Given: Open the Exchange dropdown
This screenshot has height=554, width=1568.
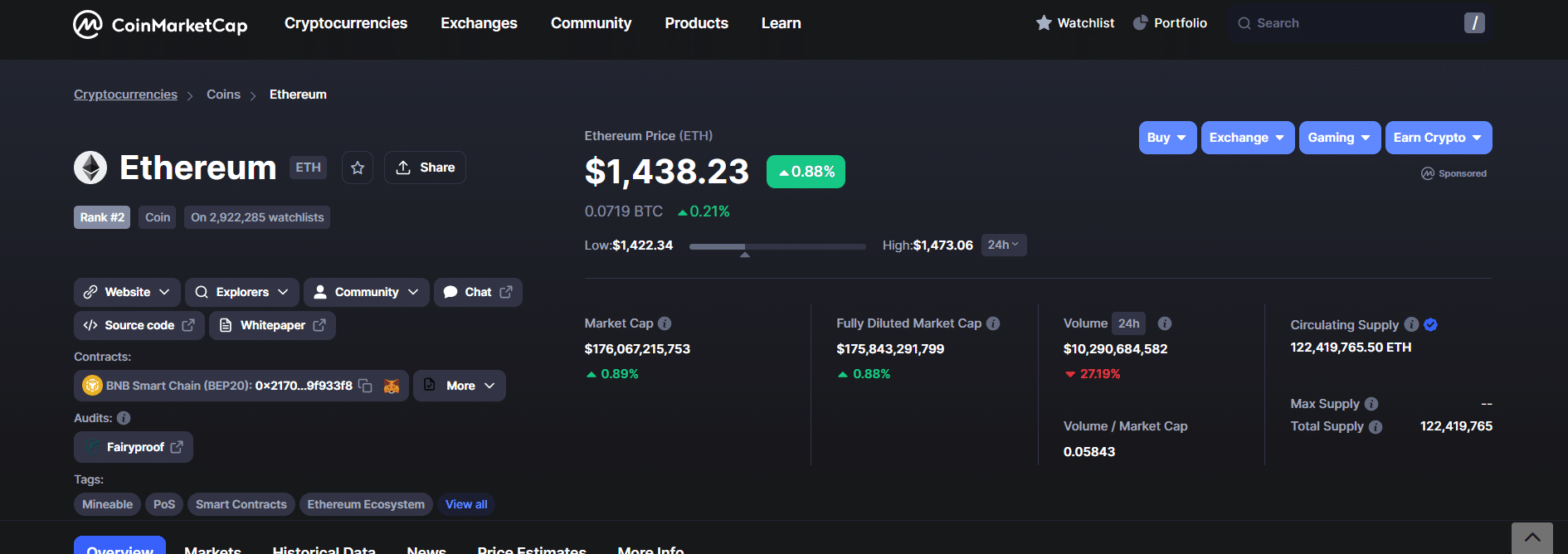Looking at the screenshot, I should 1248,138.
